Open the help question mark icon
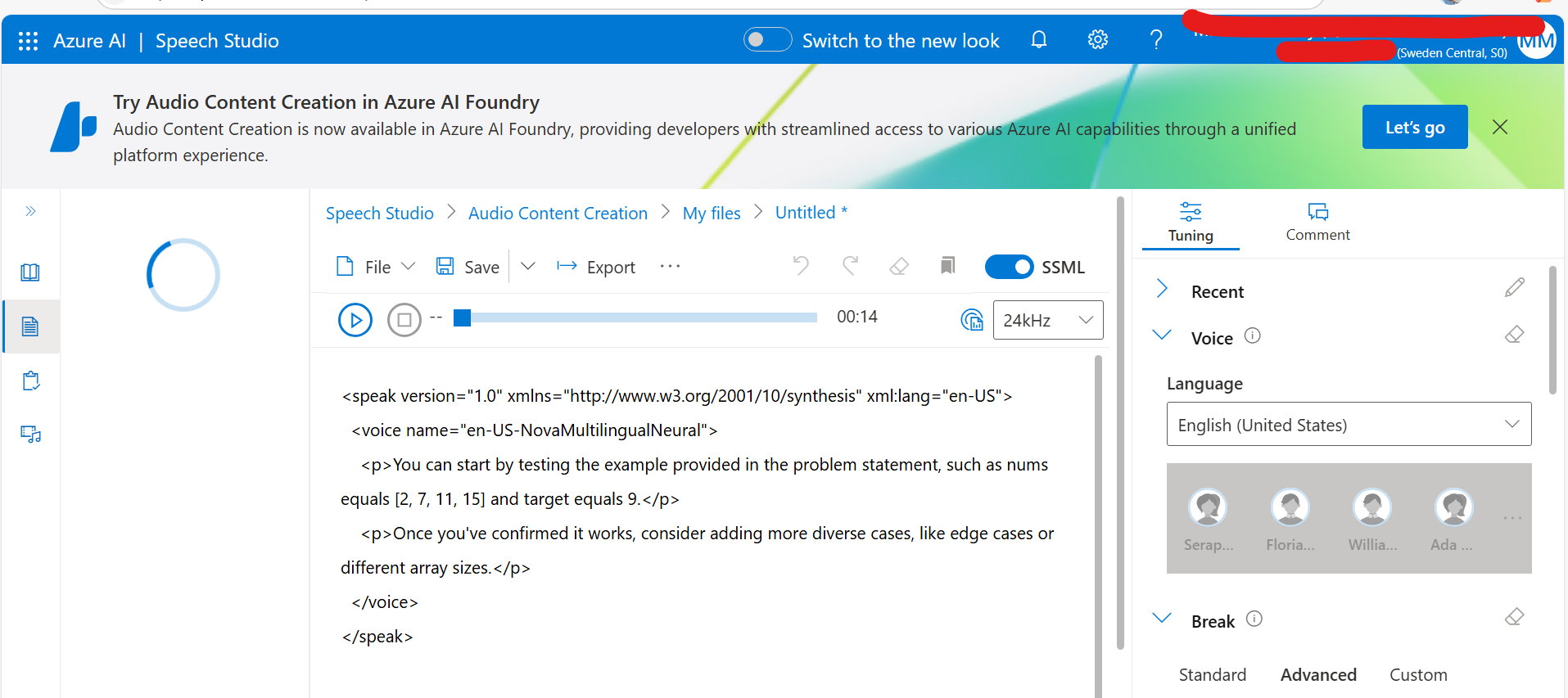 point(1156,39)
